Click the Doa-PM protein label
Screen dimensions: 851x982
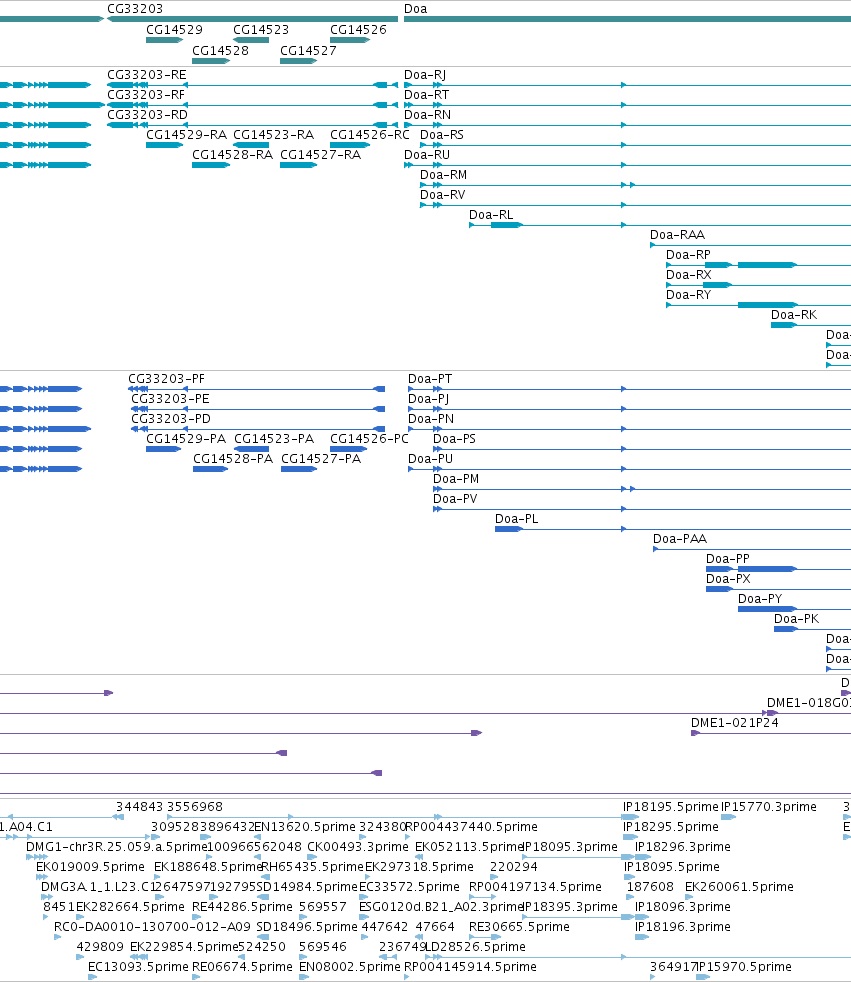coord(456,479)
